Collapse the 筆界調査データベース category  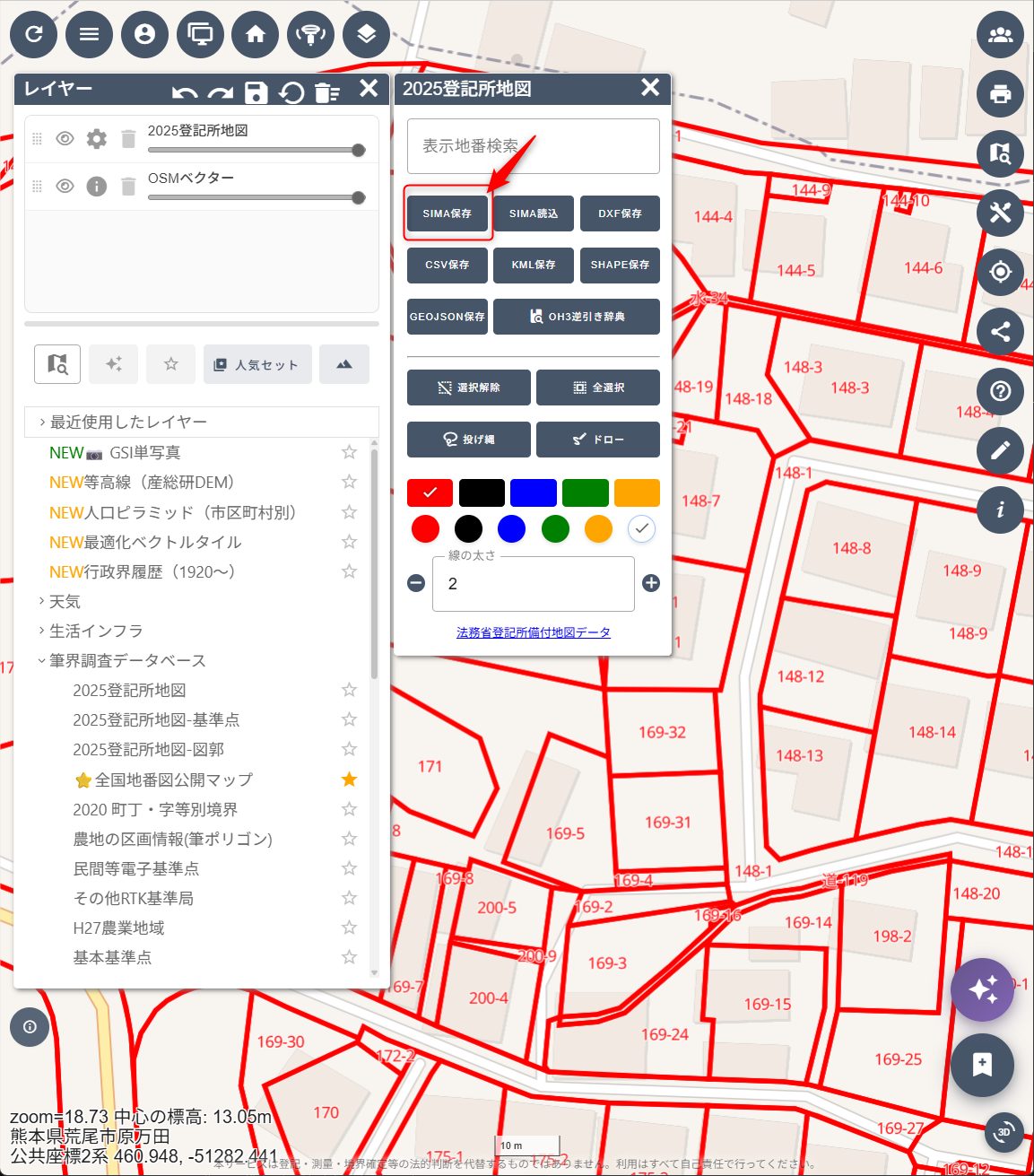click(126, 660)
